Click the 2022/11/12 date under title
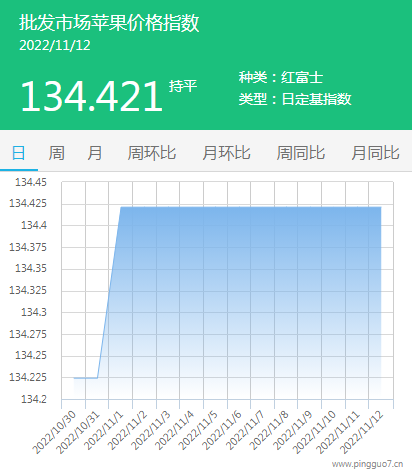This screenshot has width=412, height=474. pos(55,46)
